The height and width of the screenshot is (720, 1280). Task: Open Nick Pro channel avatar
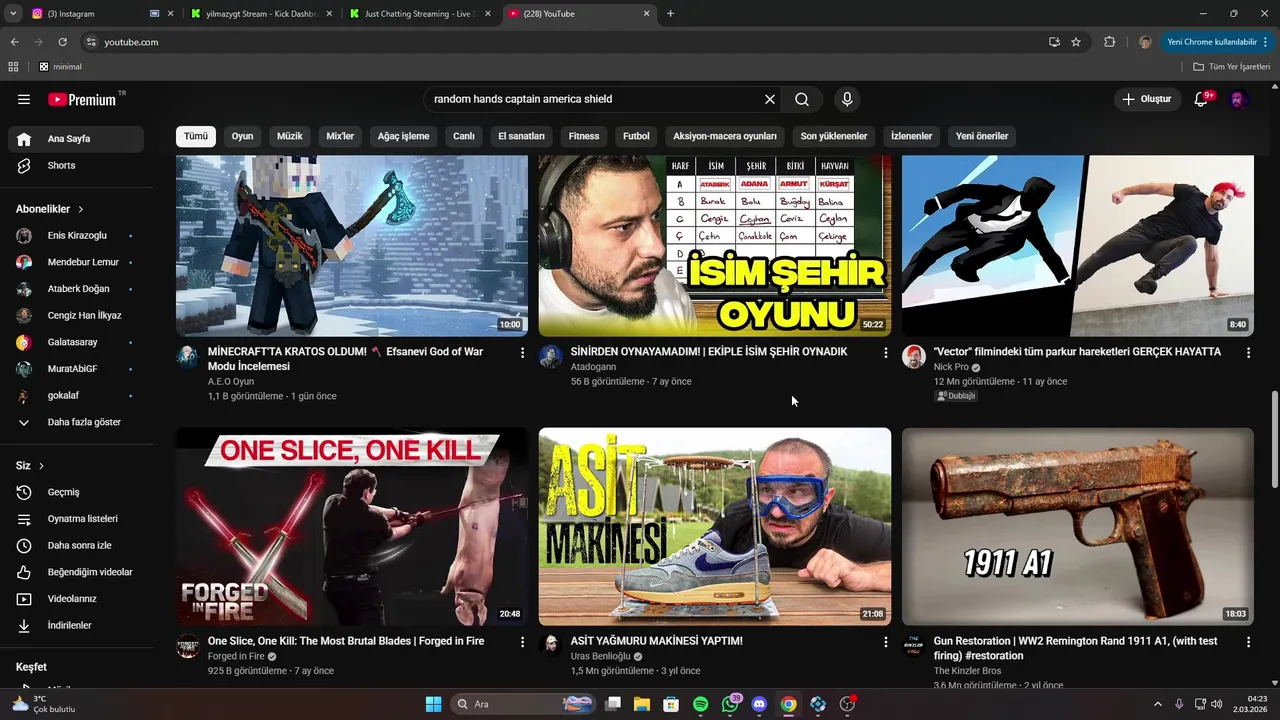(914, 357)
